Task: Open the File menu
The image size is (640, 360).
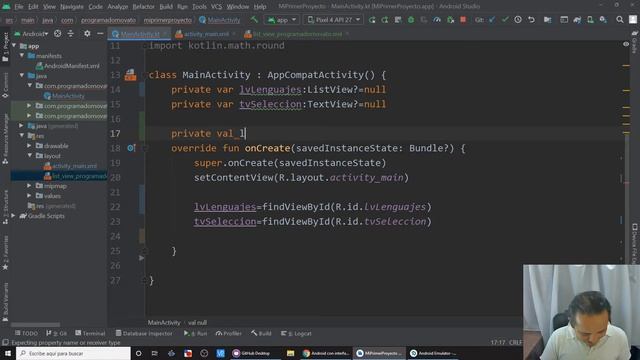Action: click(x=19, y=7)
